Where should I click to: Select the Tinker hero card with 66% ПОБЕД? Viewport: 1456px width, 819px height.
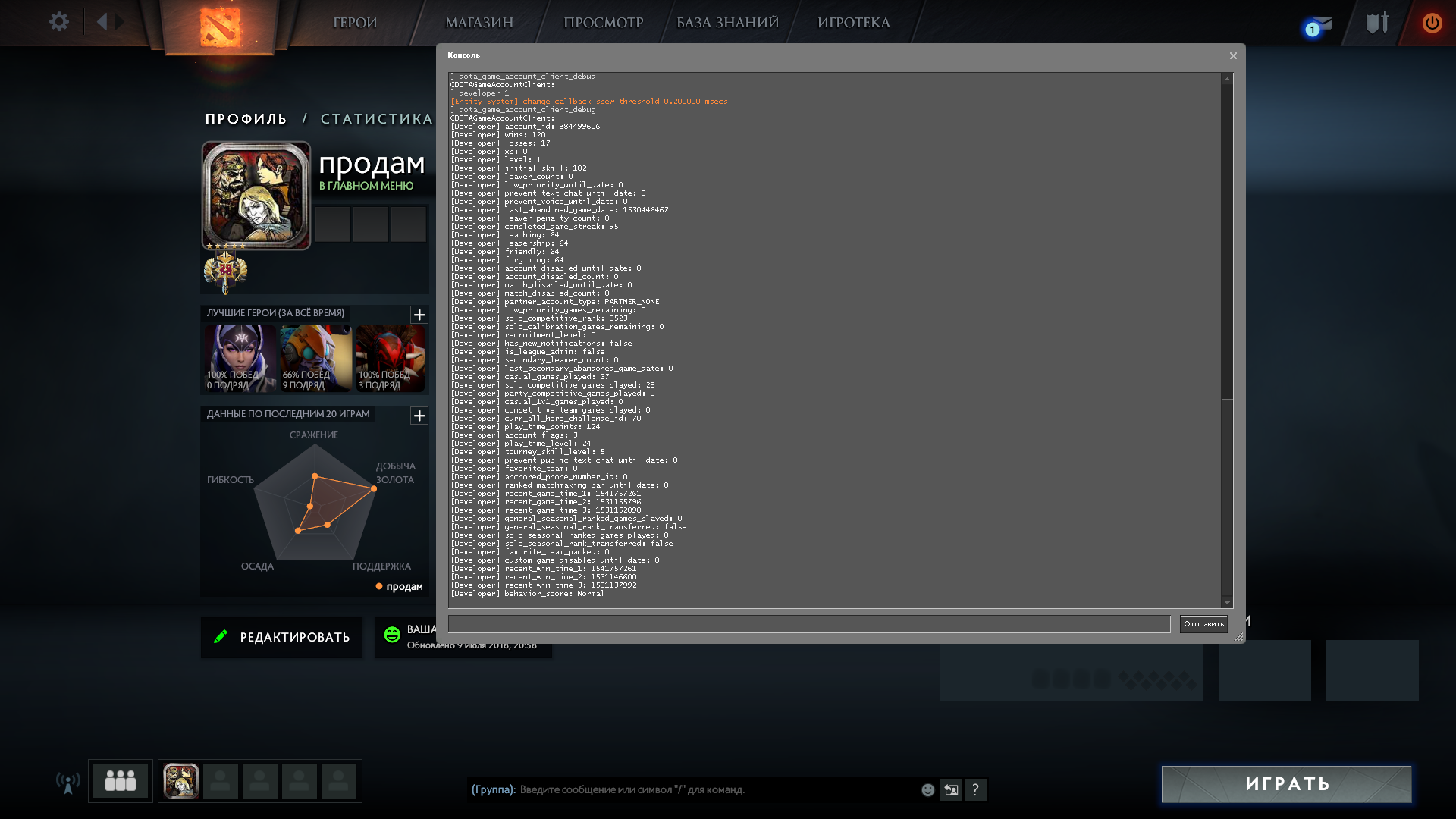click(x=315, y=359)
